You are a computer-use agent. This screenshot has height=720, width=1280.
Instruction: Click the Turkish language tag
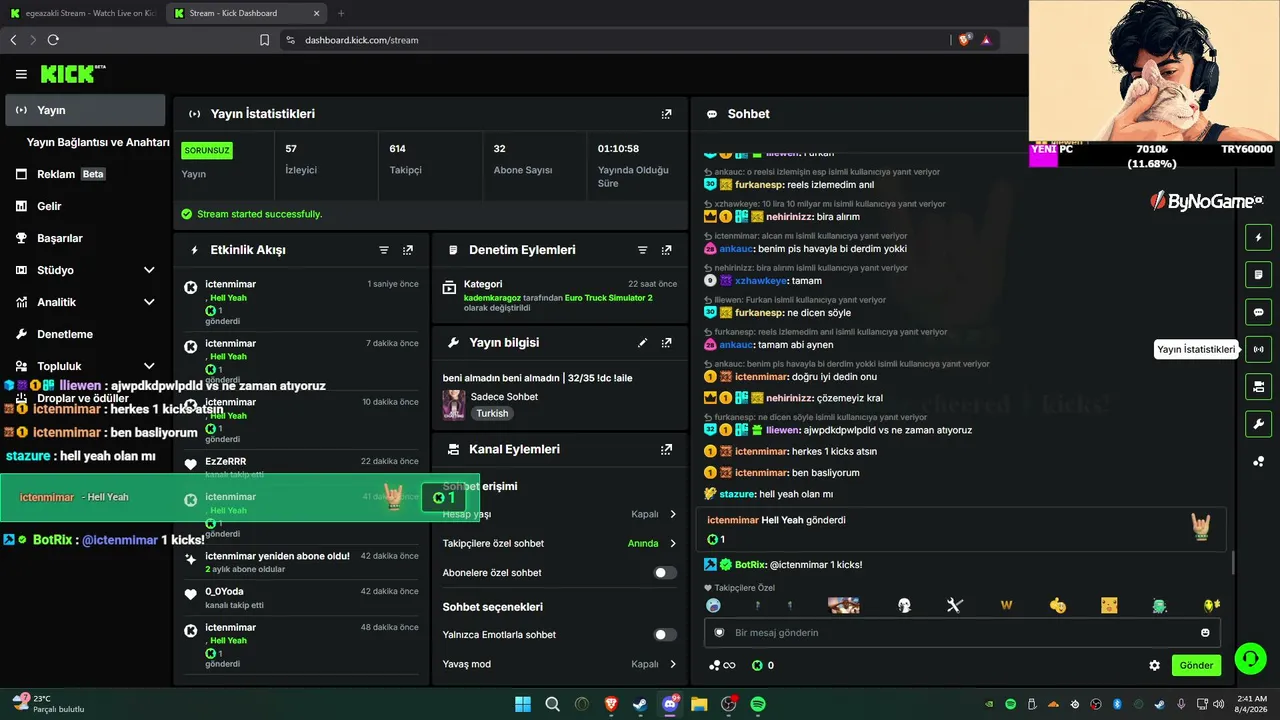click(492, 413)
